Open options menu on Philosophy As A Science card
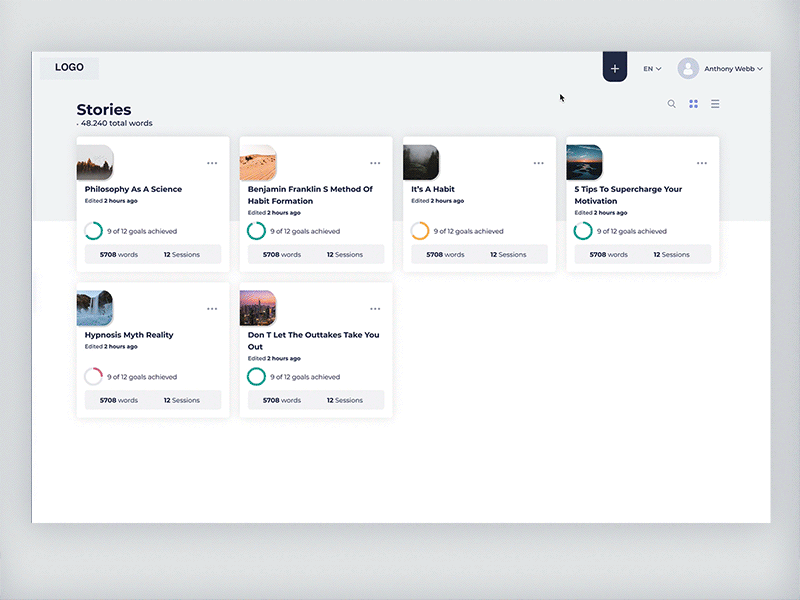The height and width of the screenshot is (600, 800). coord(212,162)
